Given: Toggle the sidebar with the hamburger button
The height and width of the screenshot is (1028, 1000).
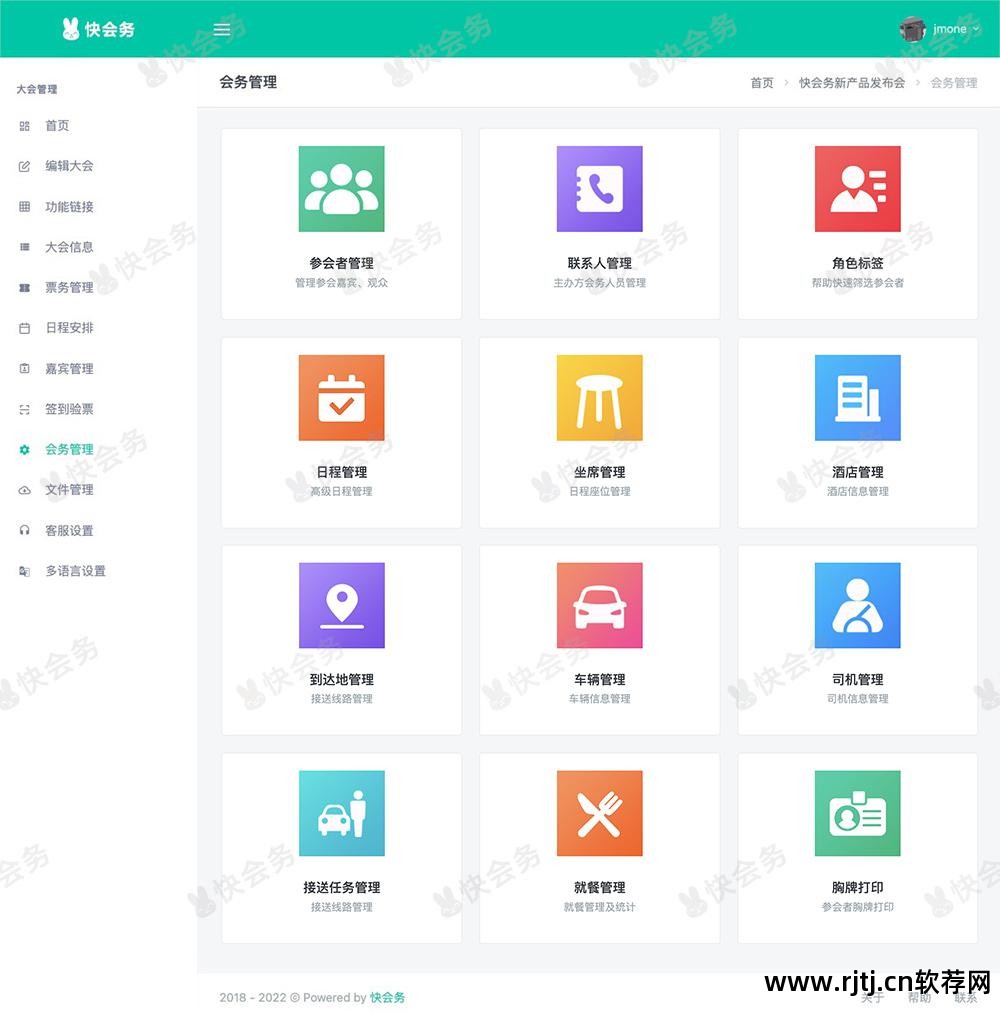Looking at the screenshot, I should click(x=221, y=29).
